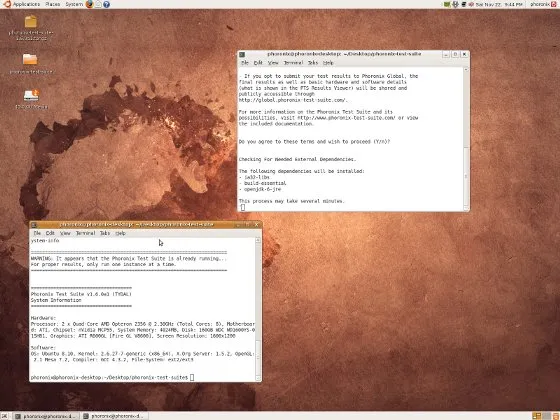
Task: Click the 'Do you agree to these terms' prompt line
Action: pos(314,142)
